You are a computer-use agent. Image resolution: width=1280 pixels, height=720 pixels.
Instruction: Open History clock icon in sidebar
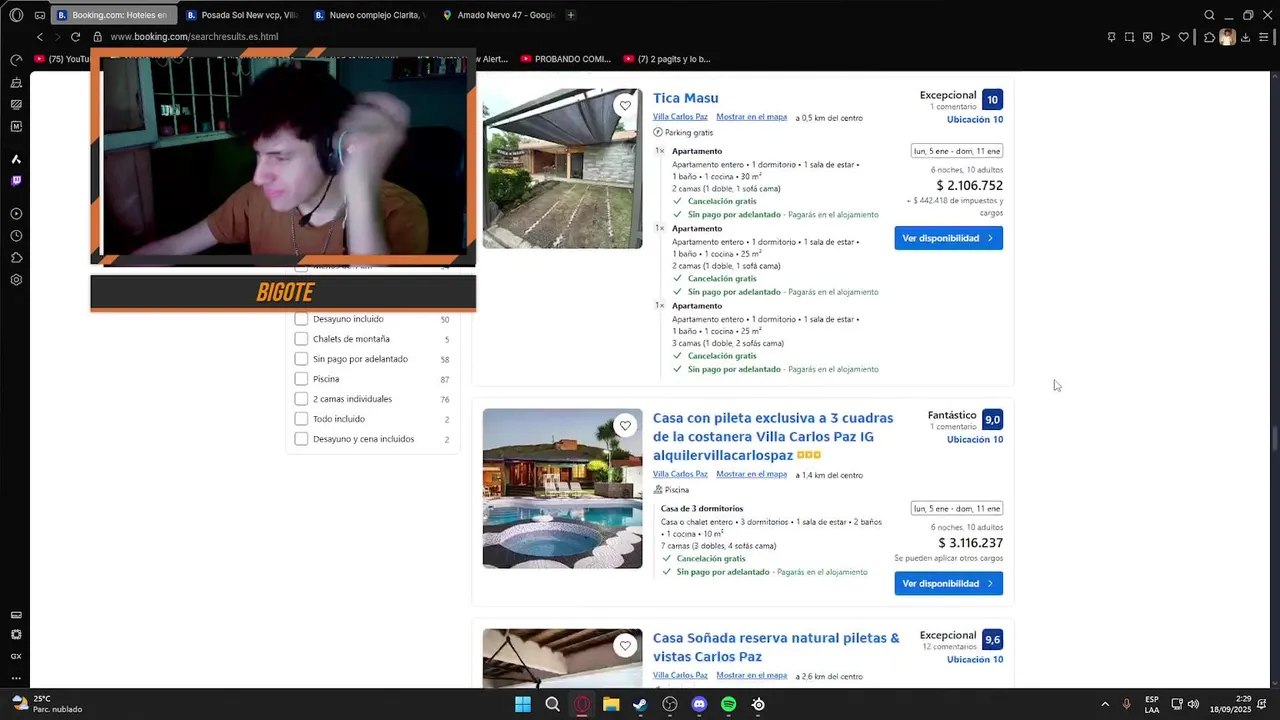(16, 236)
